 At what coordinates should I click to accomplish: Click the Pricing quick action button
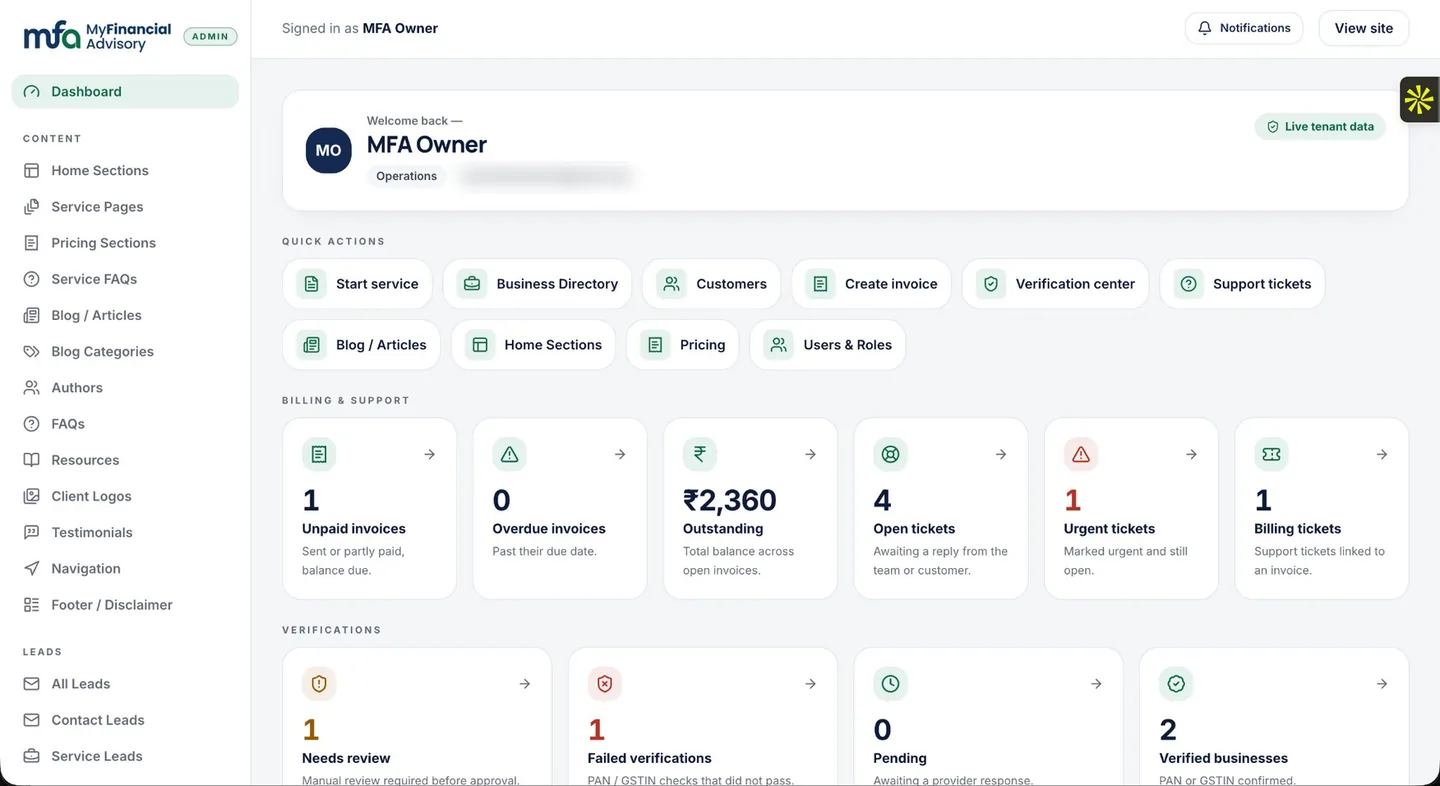(x=682, y=345)
